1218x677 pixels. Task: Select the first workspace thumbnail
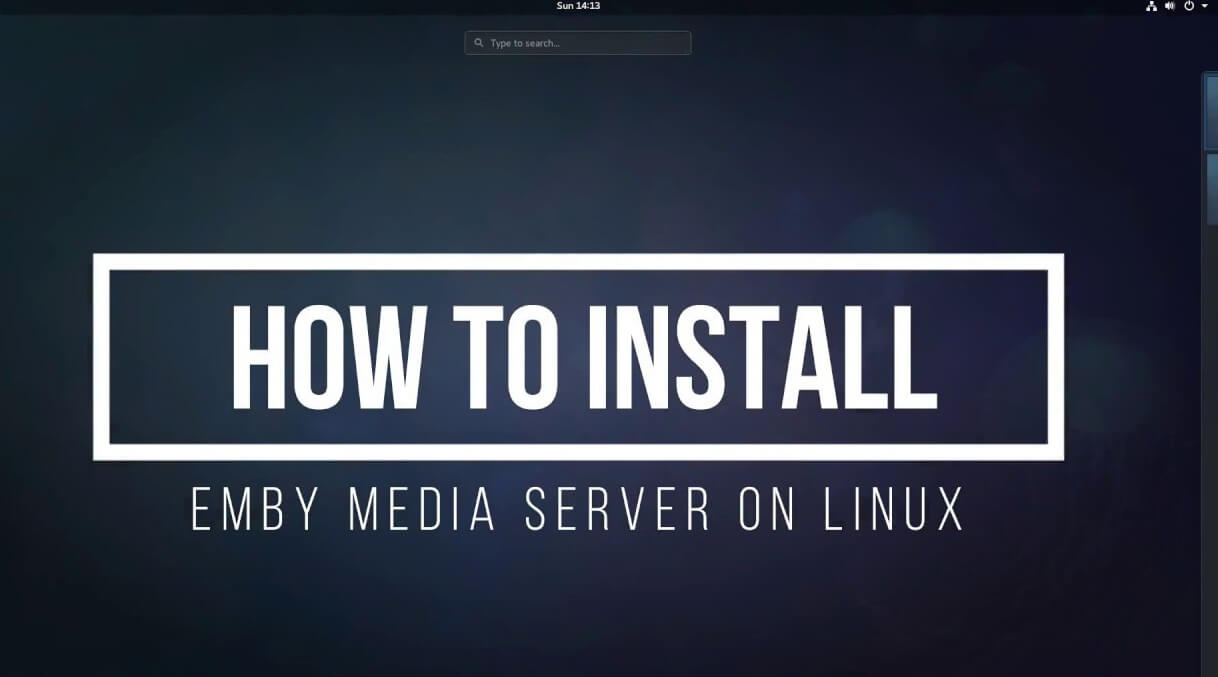pos(1211,112)
